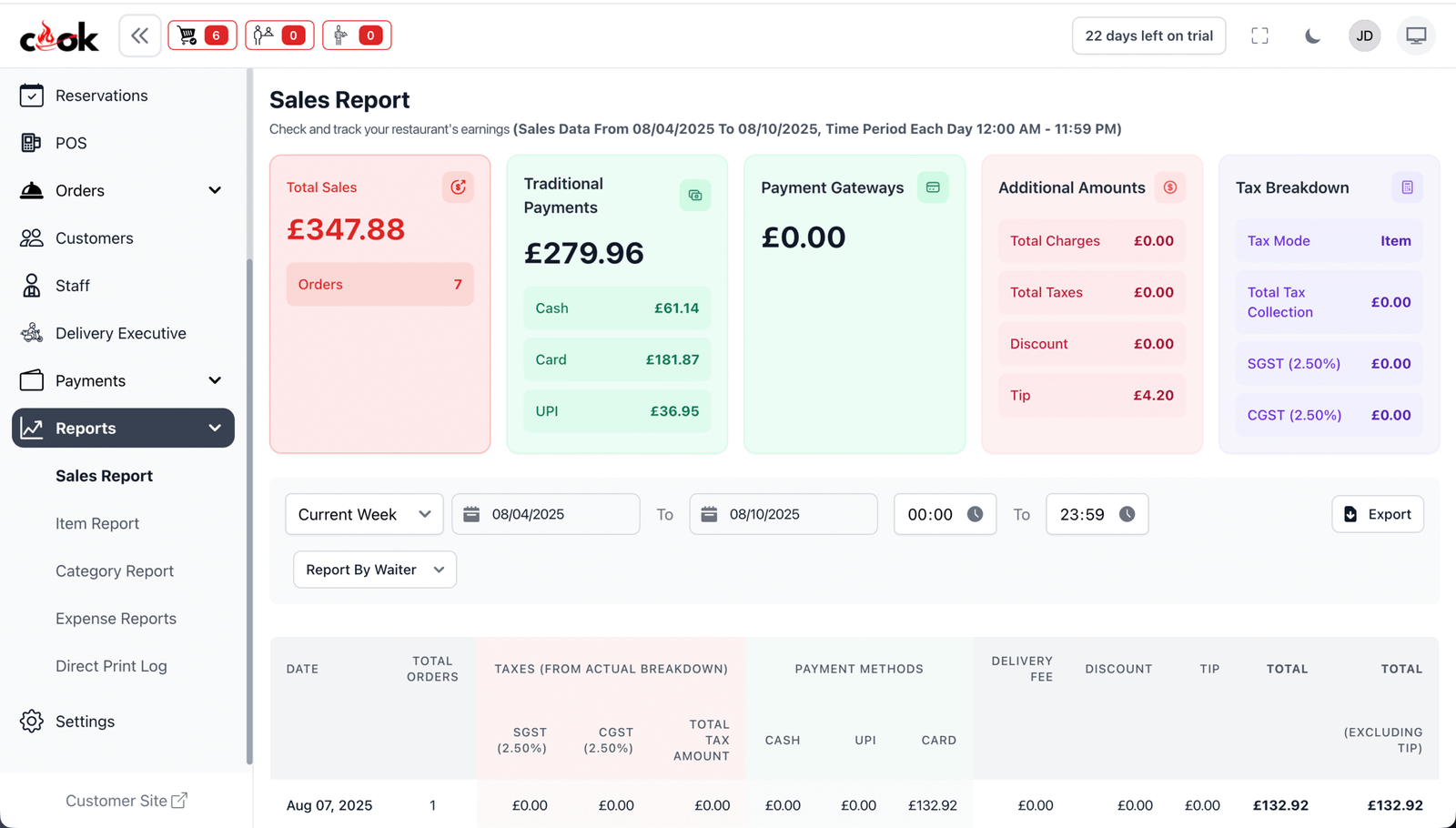Collapse sidebar with double-chevron icon
1456x828 pixels.
click(139, 35)
